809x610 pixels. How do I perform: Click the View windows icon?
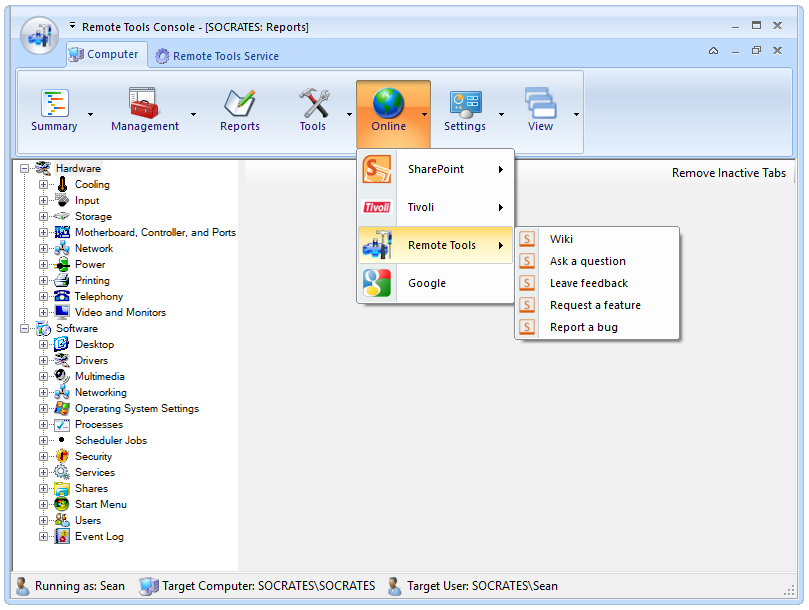click(x=540, y=103)
